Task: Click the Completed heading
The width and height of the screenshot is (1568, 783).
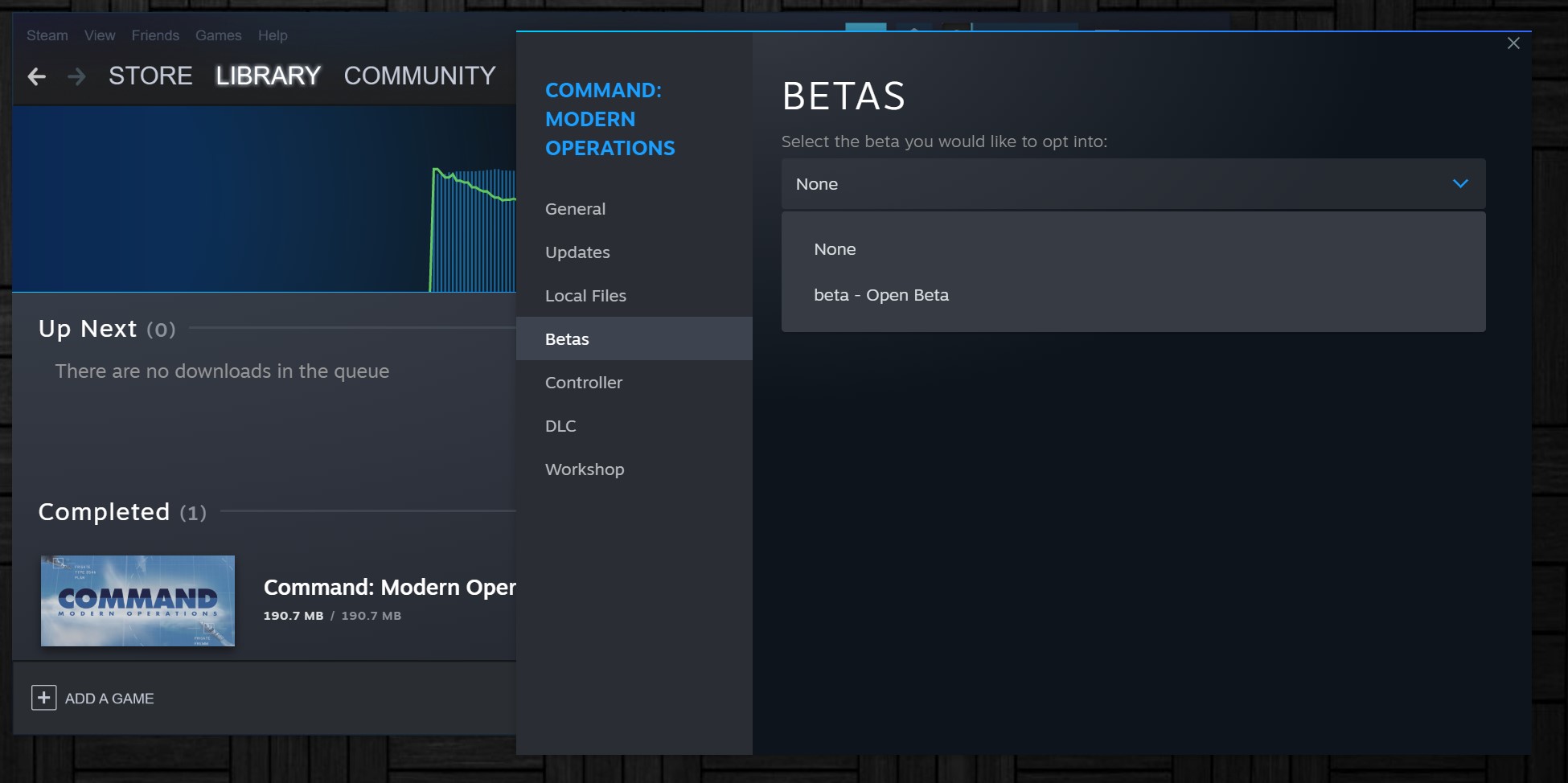Action: pos(122,512)
